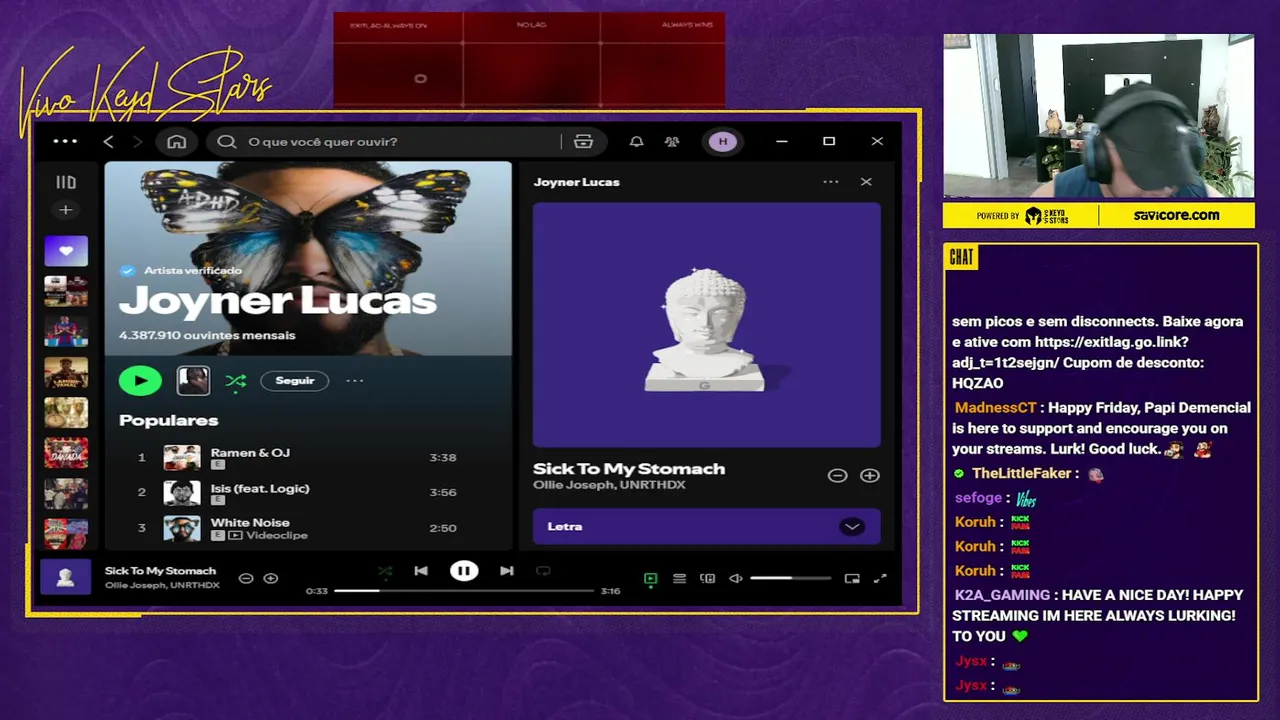Close the Now Playing side panel
This screenshot has height=720, width=1280.
(x=866, y=182)
